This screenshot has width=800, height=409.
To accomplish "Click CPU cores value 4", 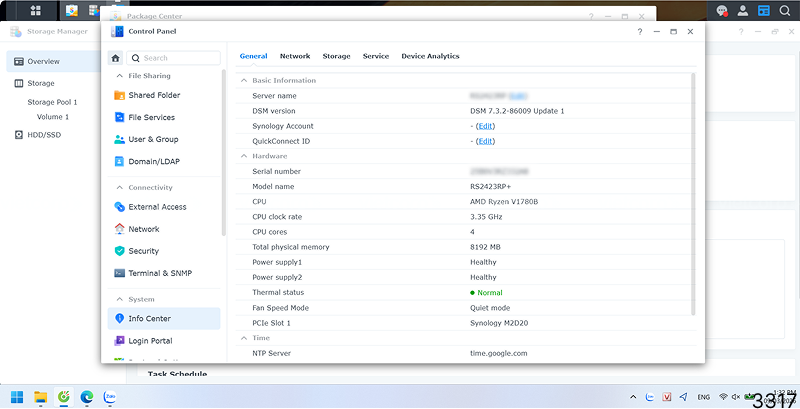I will coord(472,232).
